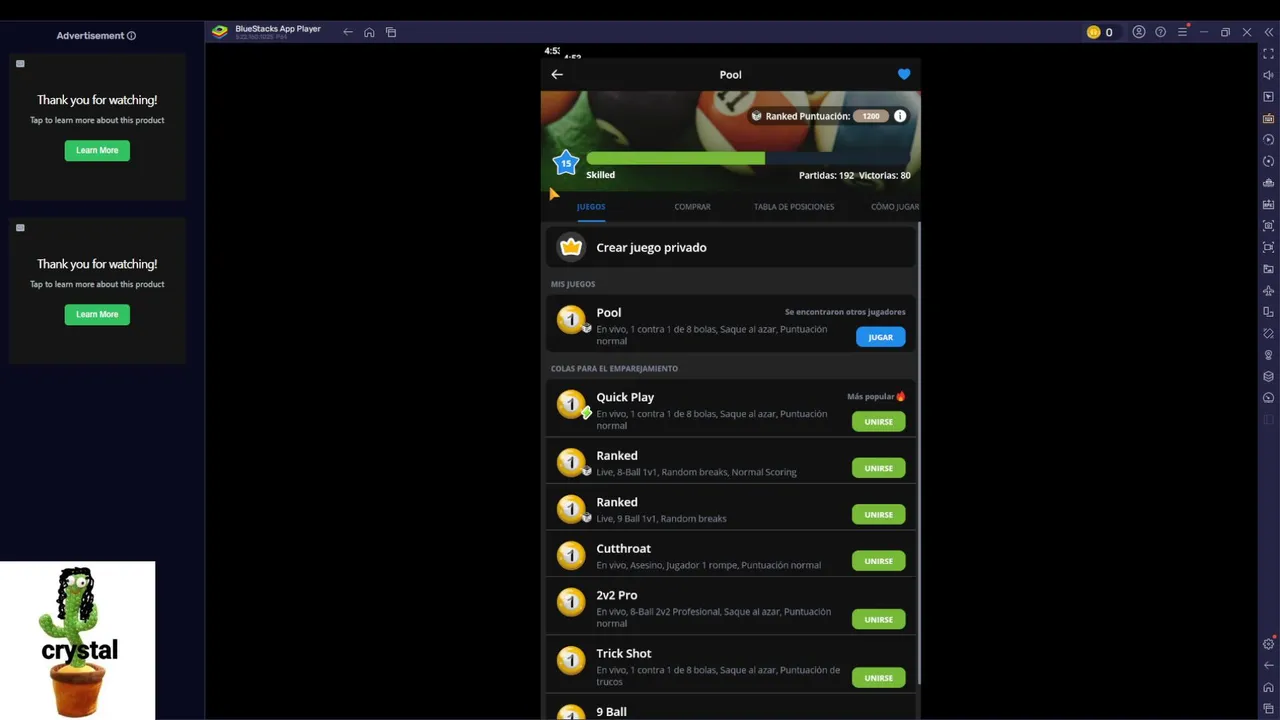The height and width of the screenshot is (720, 1280).
Task: Click the first ad Learn More button
Action: click(97, 150)
